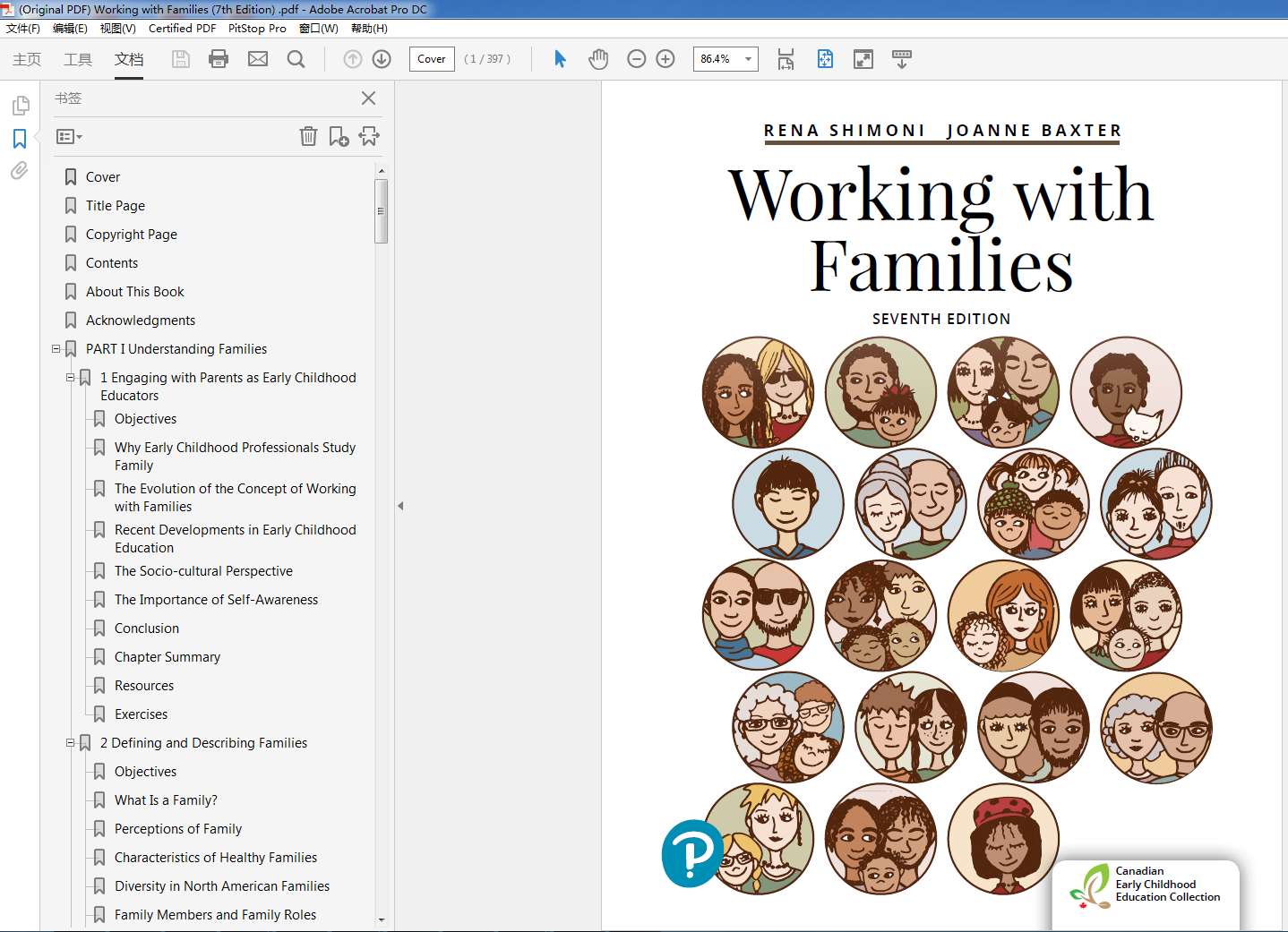Jump to Perceptions of Family bookmark
Viewport: 1288px width, 932px height.
(x=178, y=829)
